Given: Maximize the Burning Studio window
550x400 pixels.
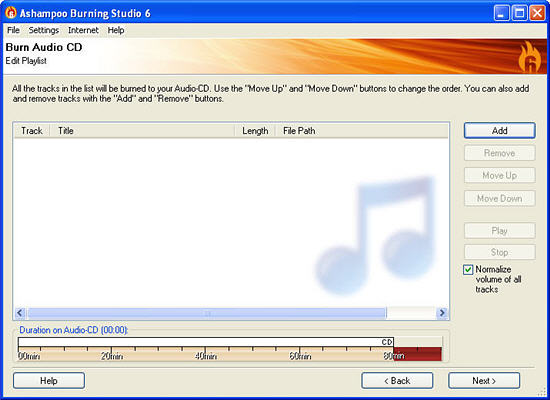Looking at the screenshot, I should [519, 13].
